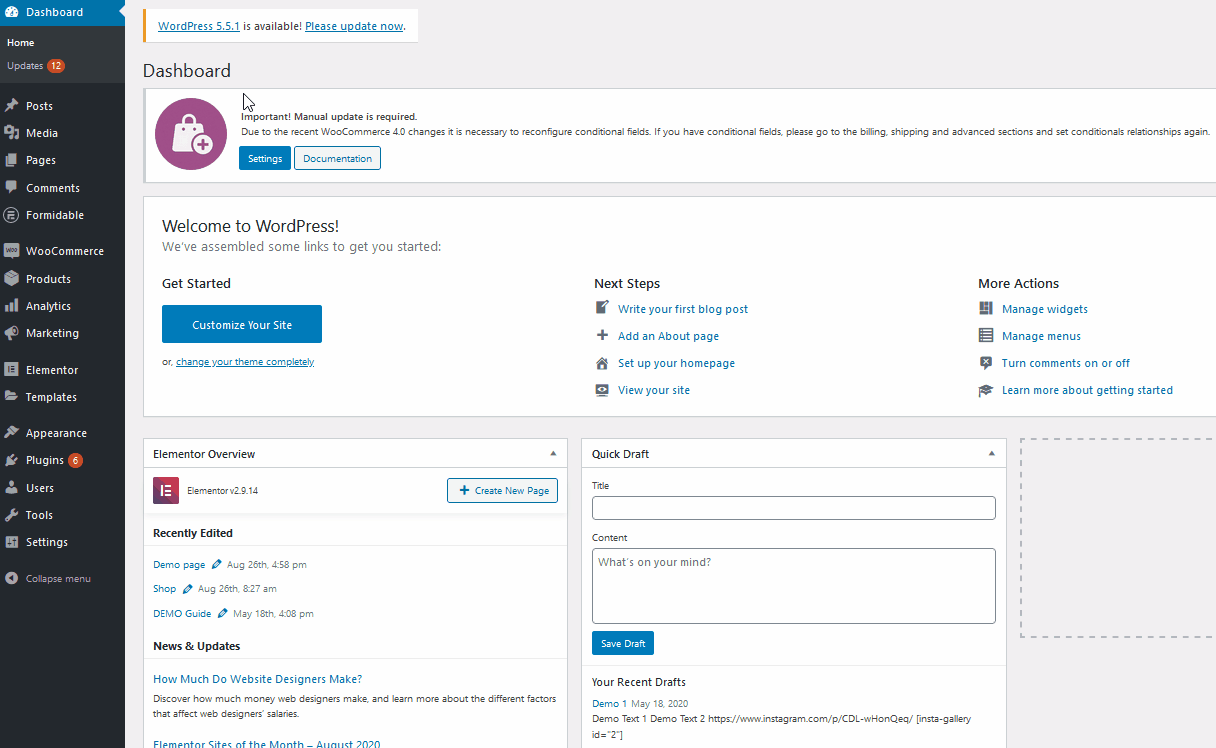Open the Analytics menu
1216x748 pixels.
[48, 306]
